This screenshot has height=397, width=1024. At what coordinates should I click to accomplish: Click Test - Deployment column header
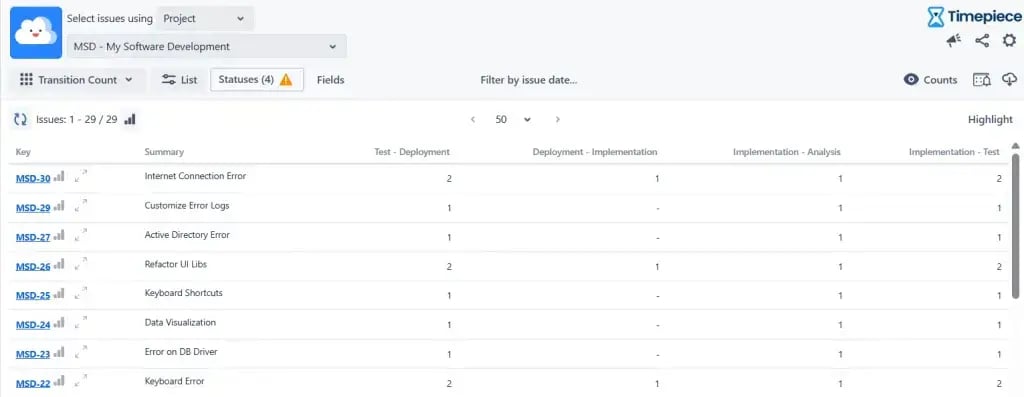pyautogui.click(x=412, y=151)
